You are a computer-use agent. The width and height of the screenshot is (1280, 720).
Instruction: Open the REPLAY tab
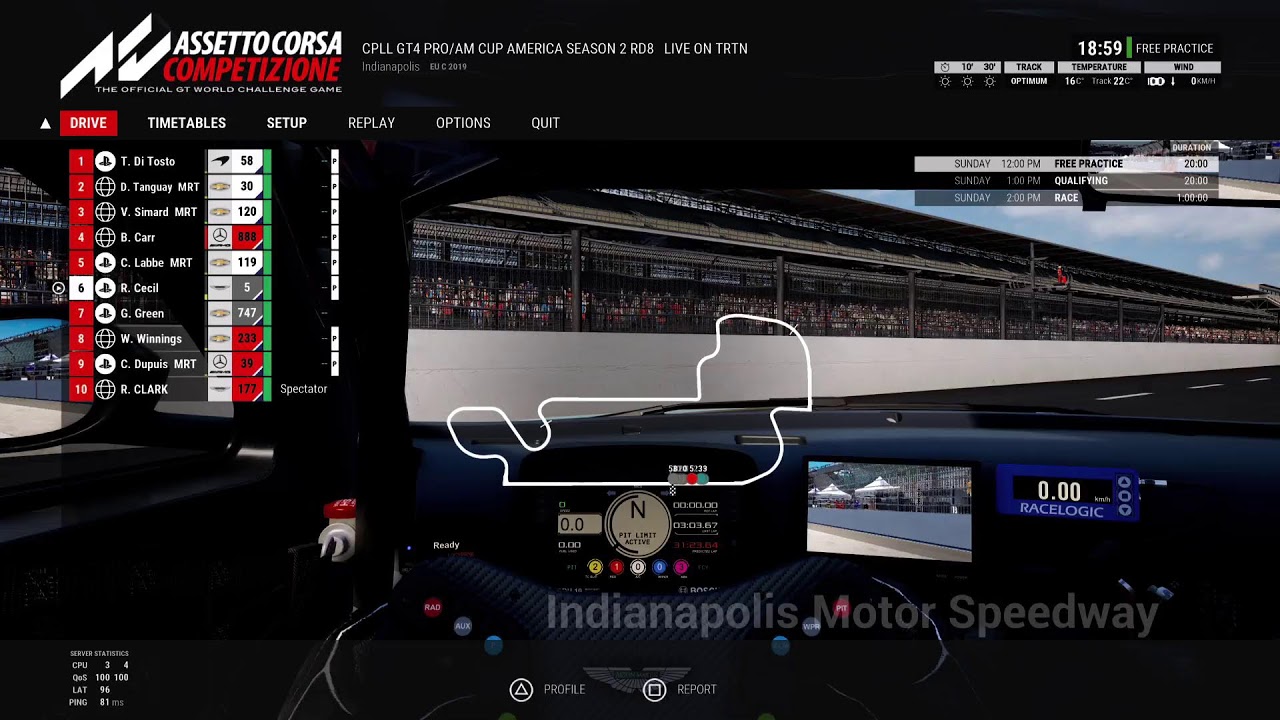371,123
